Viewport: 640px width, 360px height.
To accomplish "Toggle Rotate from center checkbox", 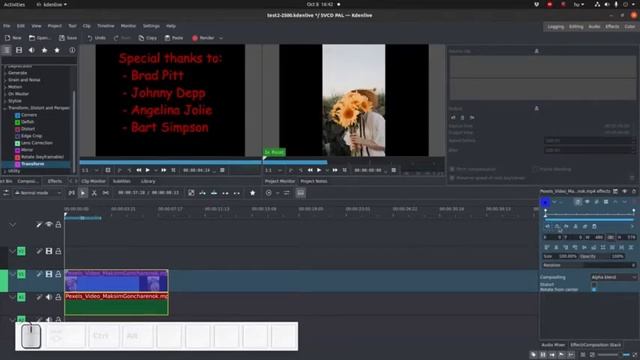I will point(594,289).
